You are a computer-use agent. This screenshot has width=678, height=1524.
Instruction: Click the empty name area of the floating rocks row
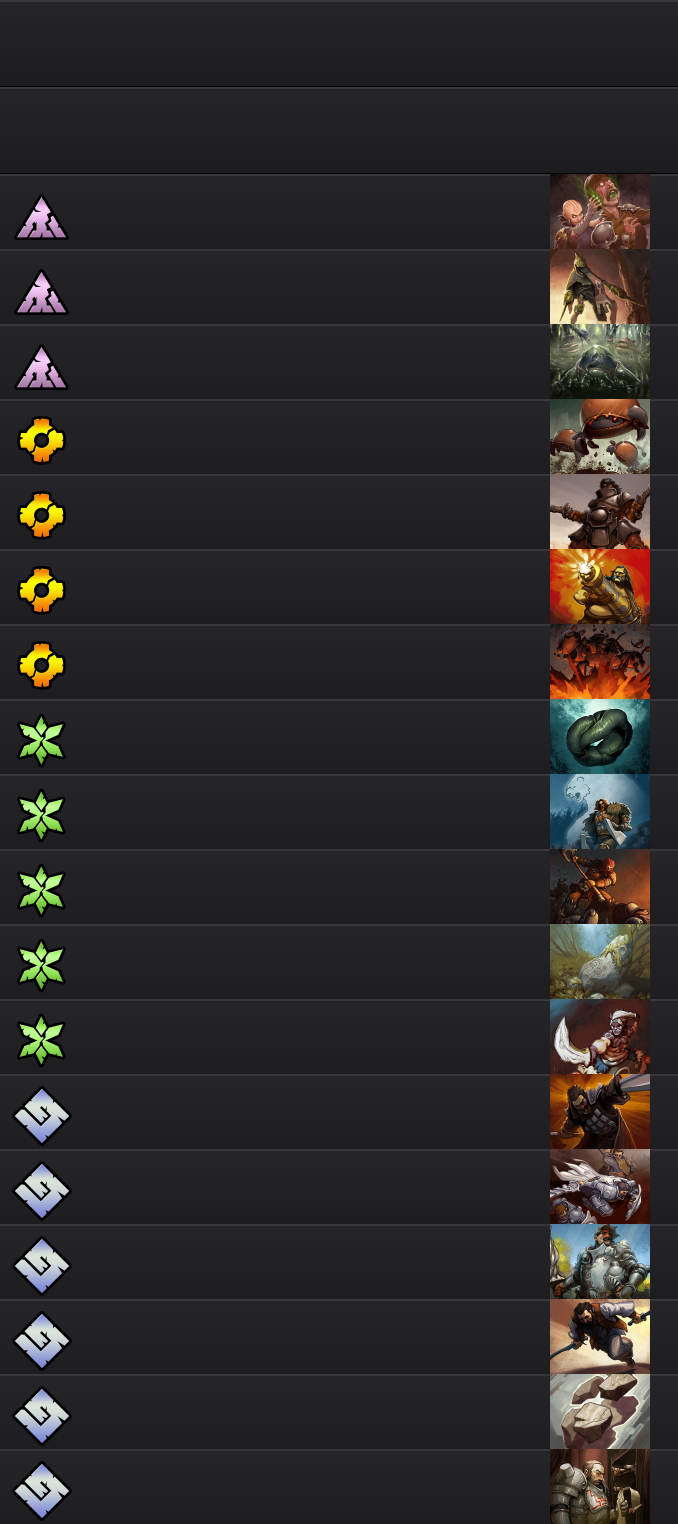pos(310,1412)
